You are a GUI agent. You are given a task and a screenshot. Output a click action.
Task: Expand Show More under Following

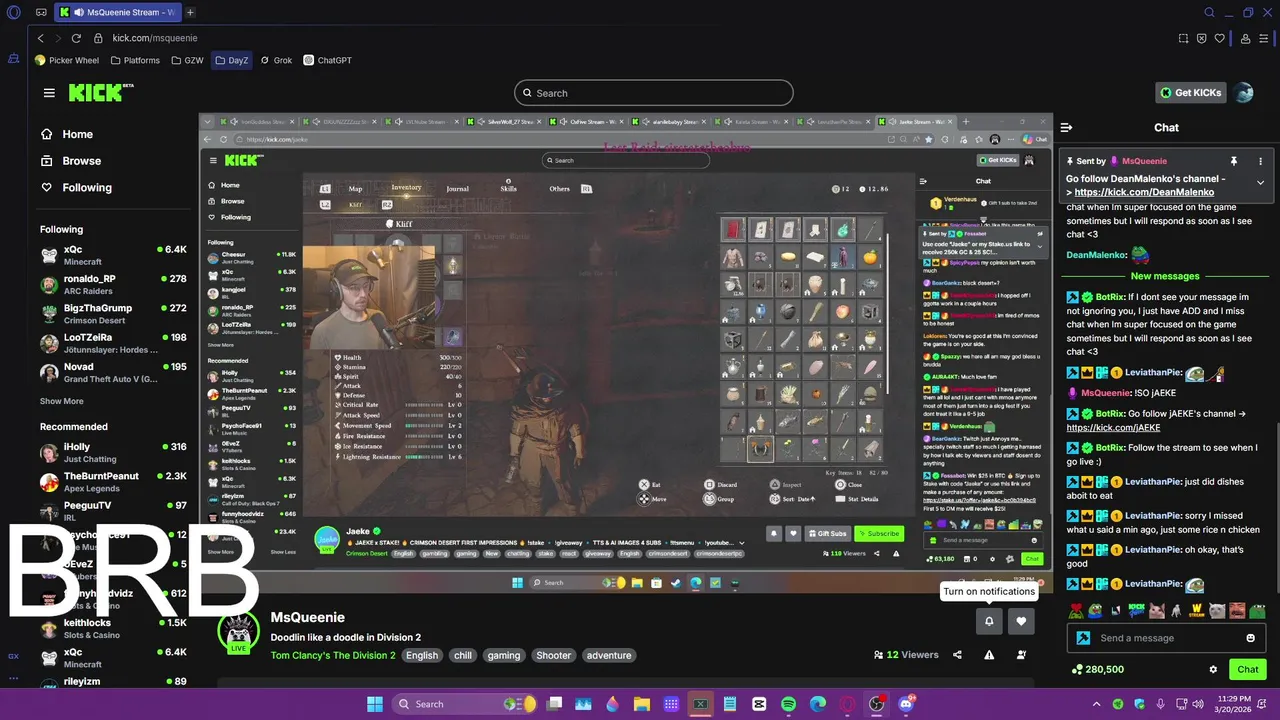pos(62,401)
